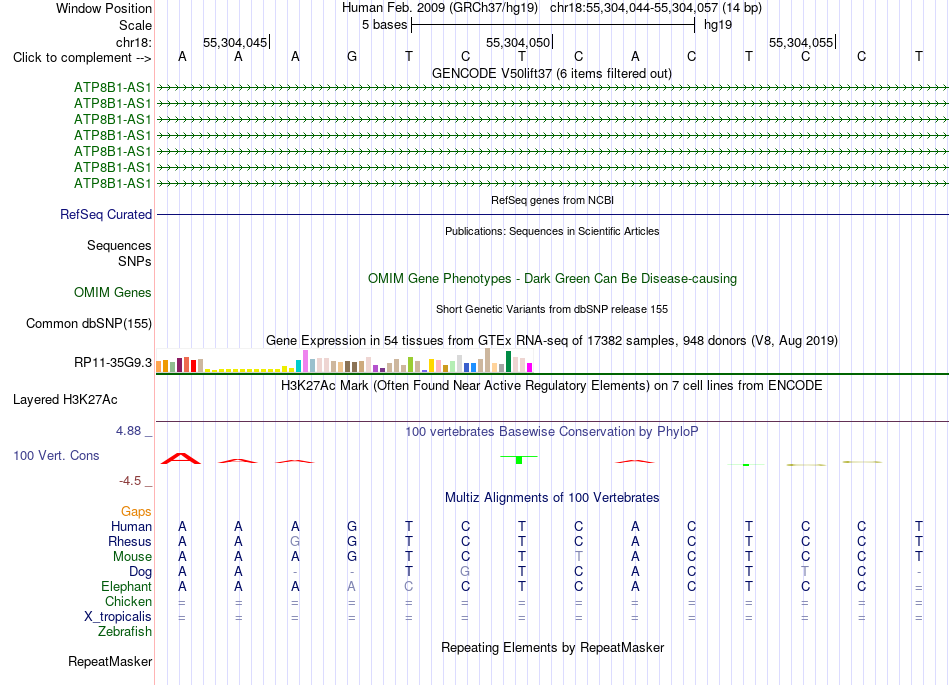Screen dimensions: 950x685
Task: Select the 'RepeatMasker' track label
Action: 110,662
